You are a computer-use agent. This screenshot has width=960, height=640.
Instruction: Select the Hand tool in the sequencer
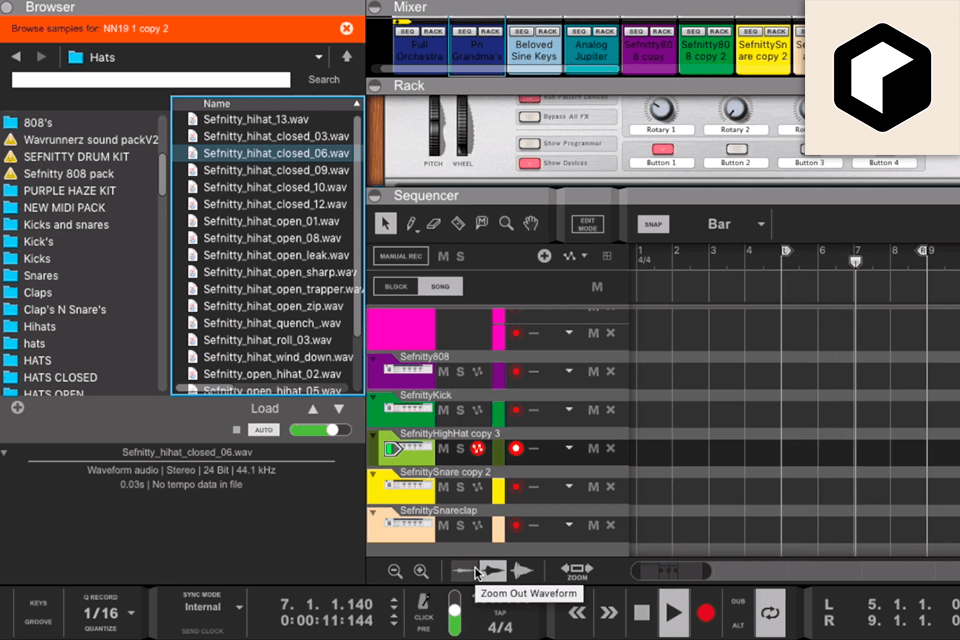pos(531,224)
